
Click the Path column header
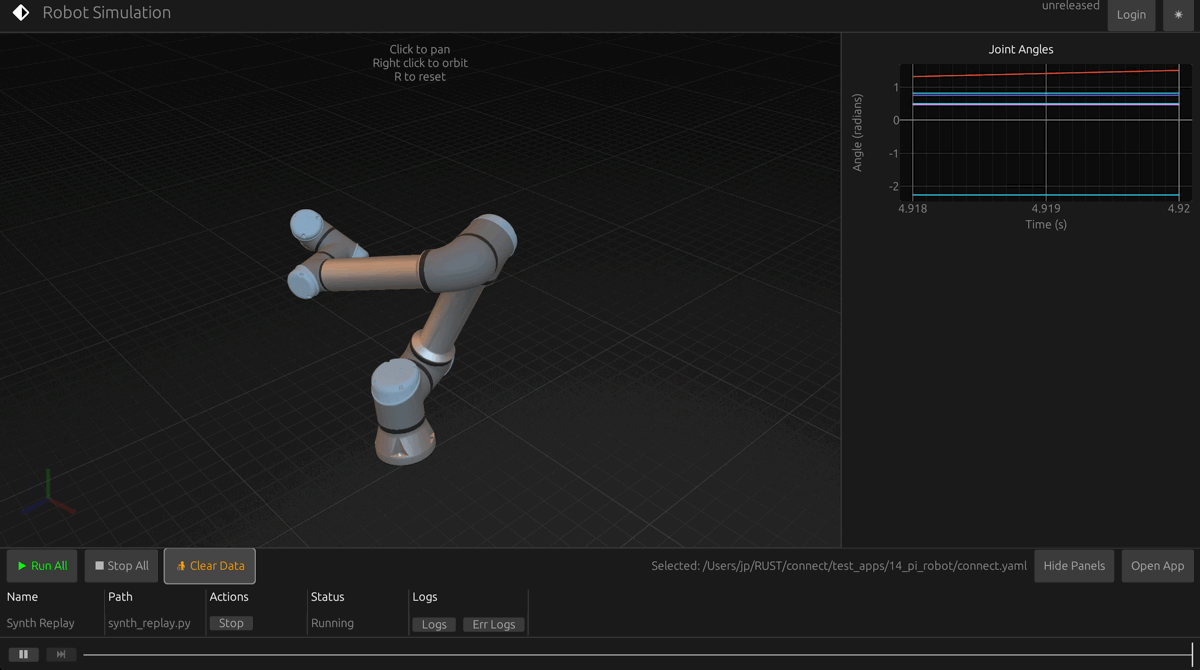pyautogui.click(x=120, y=597)
